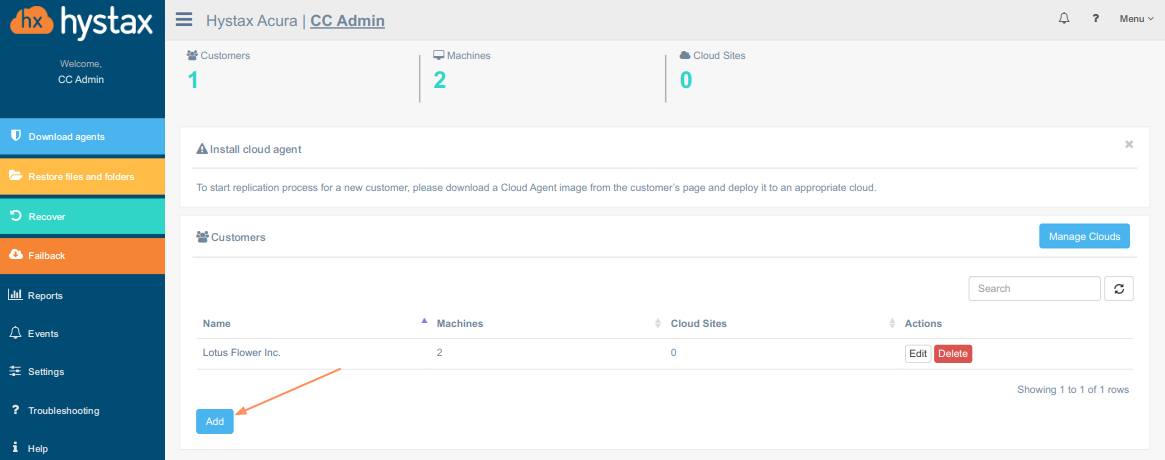Select Recover in the sidebar
Viewport: 1165px width, 460px height.
coord(82,217)
